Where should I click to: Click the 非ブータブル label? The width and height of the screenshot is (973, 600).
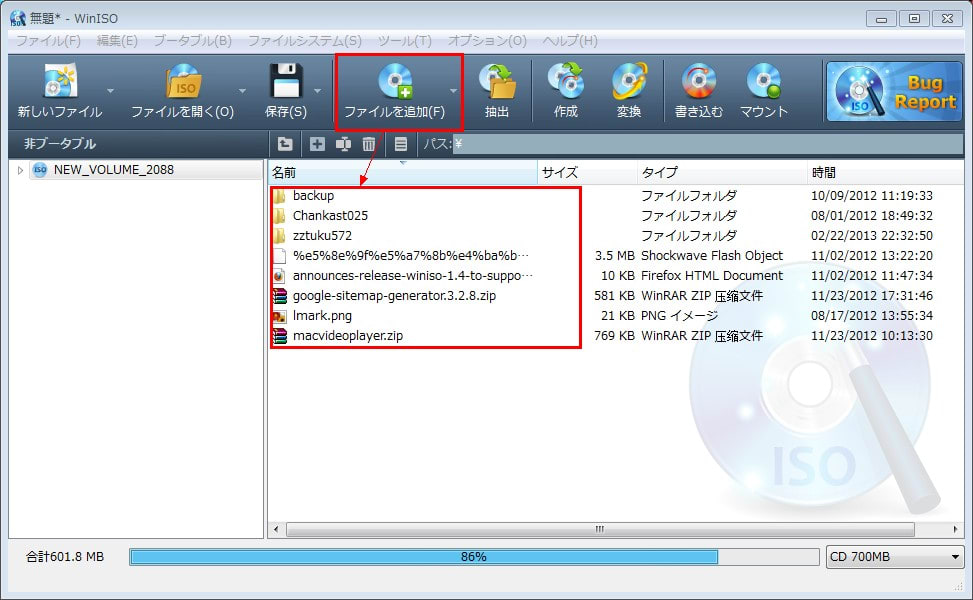pos(60,144)
